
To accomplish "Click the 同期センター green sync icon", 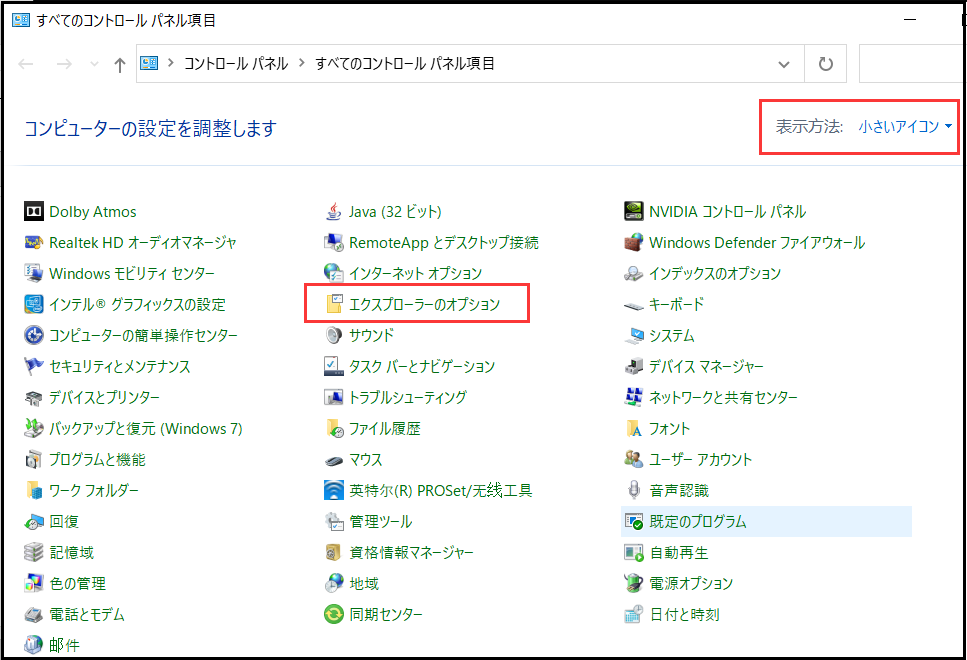I will (x=334, y=614).
